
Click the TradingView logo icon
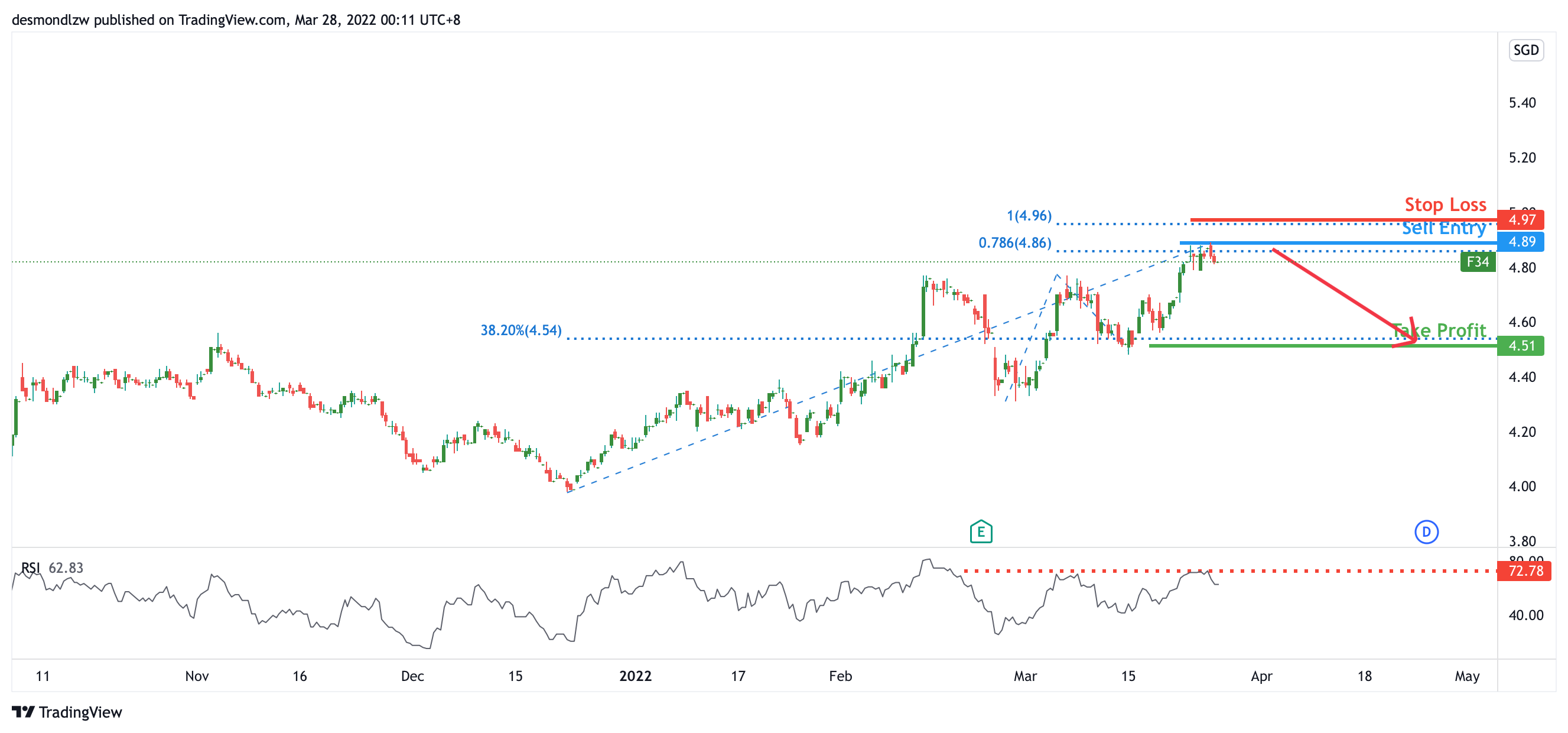(x=23, y=711)
